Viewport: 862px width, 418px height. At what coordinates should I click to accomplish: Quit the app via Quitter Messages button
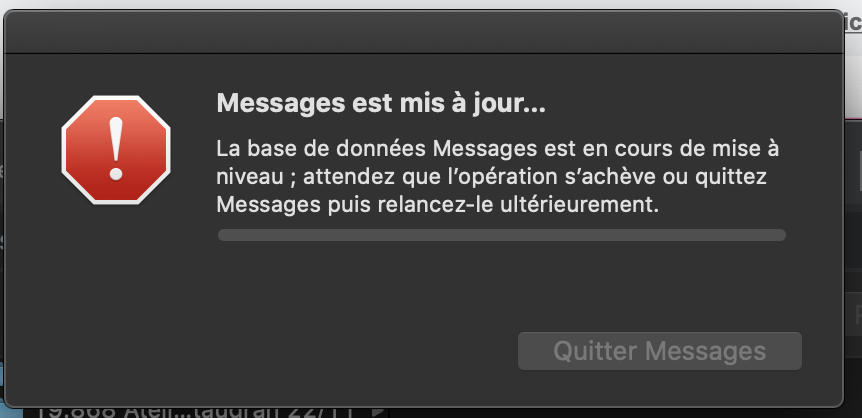pyautogui.click(x=659, y=351)
